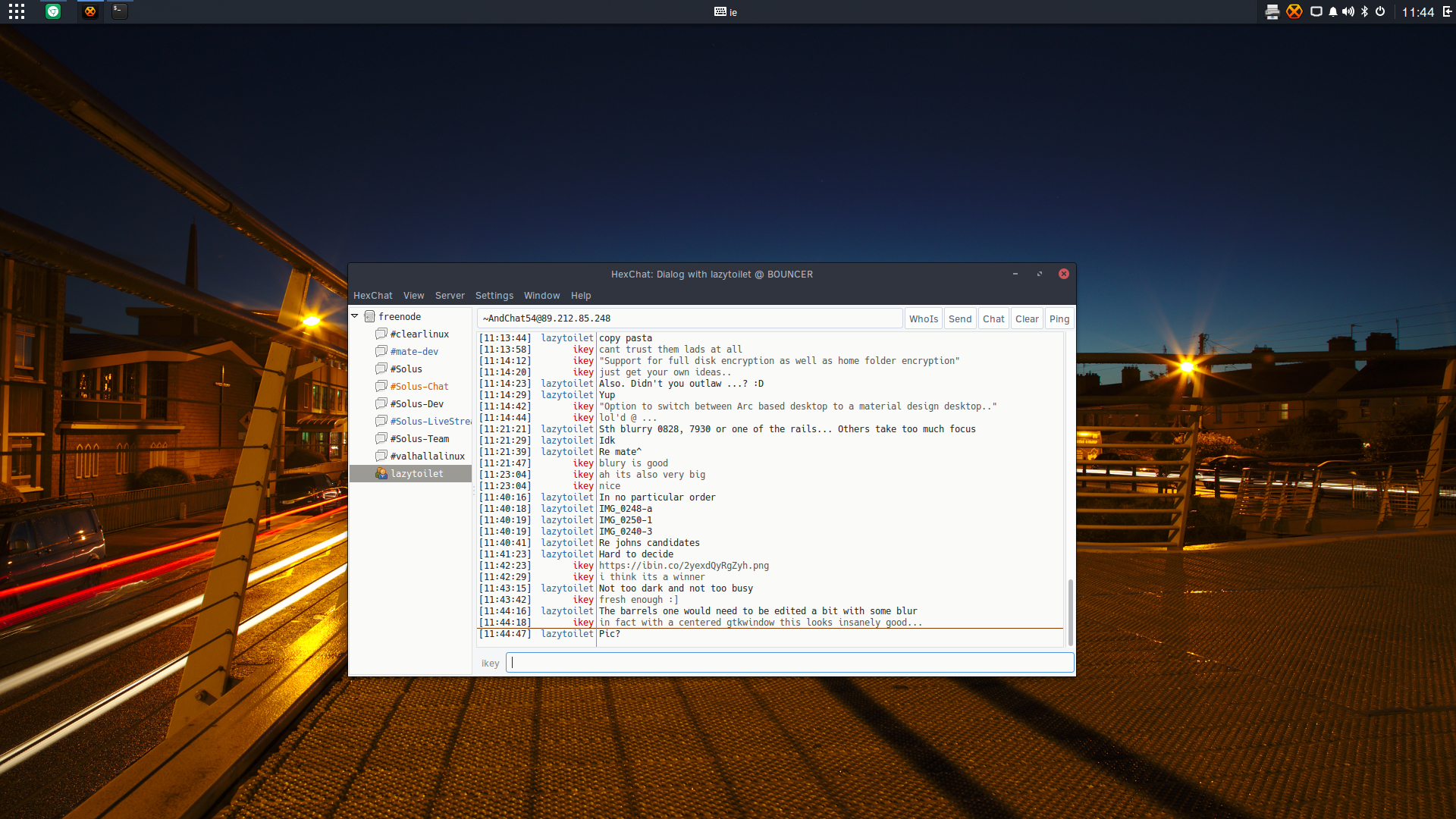Open the Help menu
The image size is (1456, 819).
581,296
